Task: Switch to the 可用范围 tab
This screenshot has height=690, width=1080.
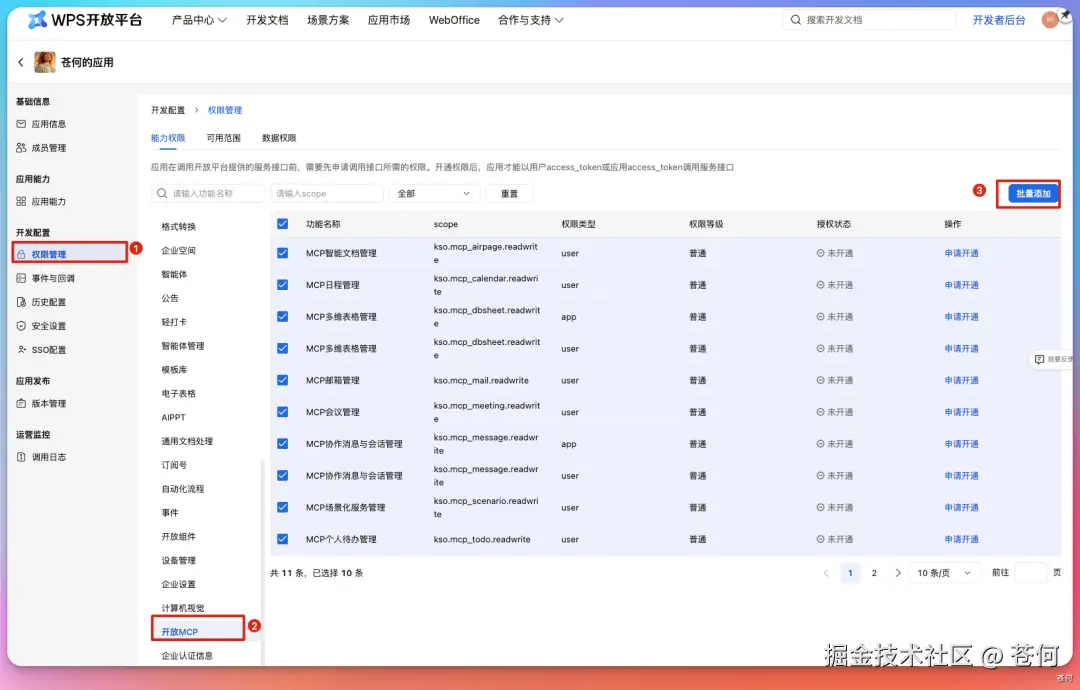Action: 224,138
